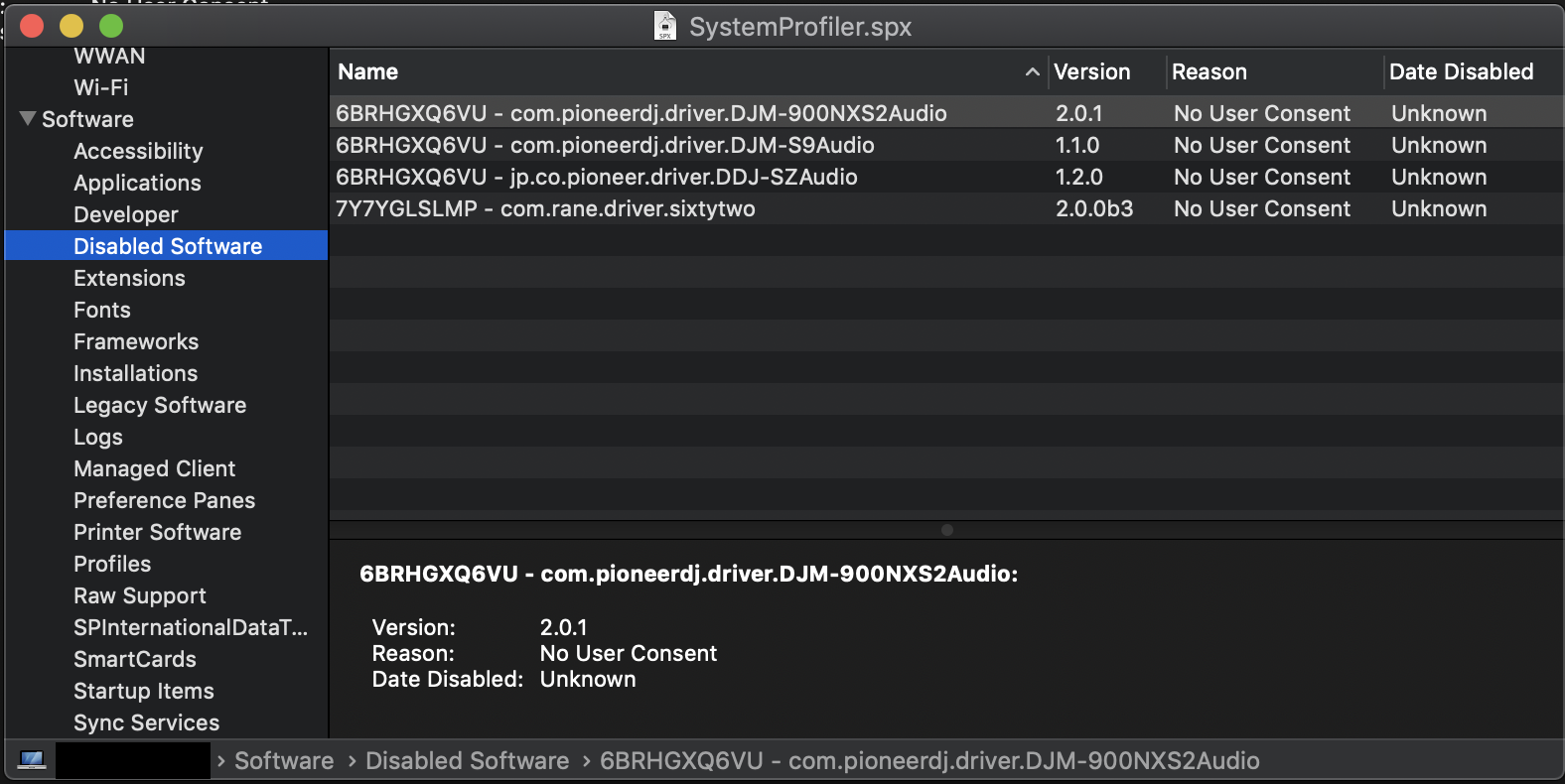This screenshot has width=1565, height=784.
Task: Select the DDJ-SZAudio driver row
Action: coord(946,177)
